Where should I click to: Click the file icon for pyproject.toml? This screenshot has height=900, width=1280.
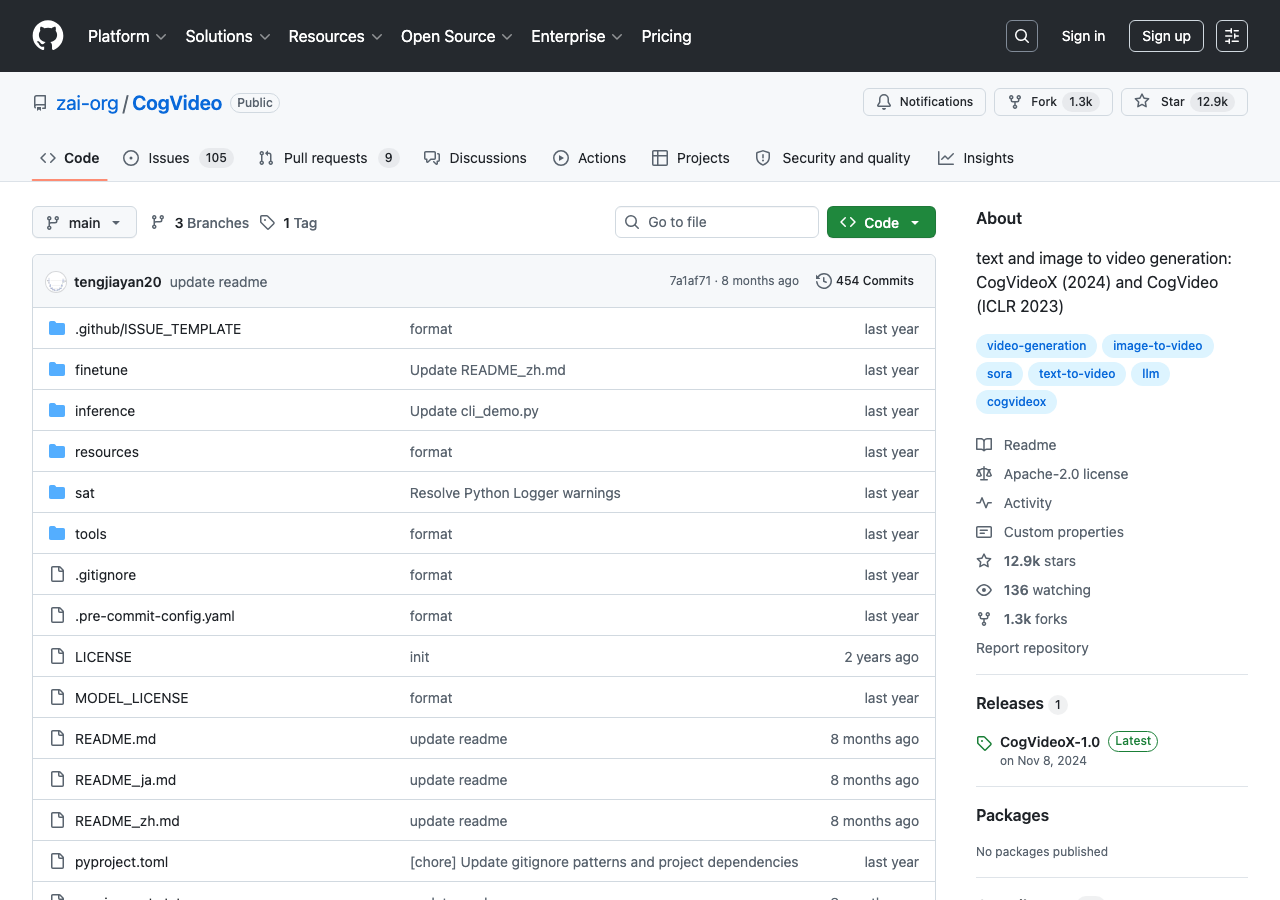(x=57, y=862)
